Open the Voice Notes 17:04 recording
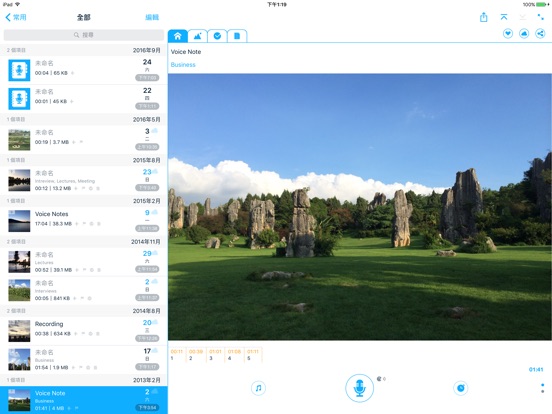552x414 pixels. coord(84,220)
